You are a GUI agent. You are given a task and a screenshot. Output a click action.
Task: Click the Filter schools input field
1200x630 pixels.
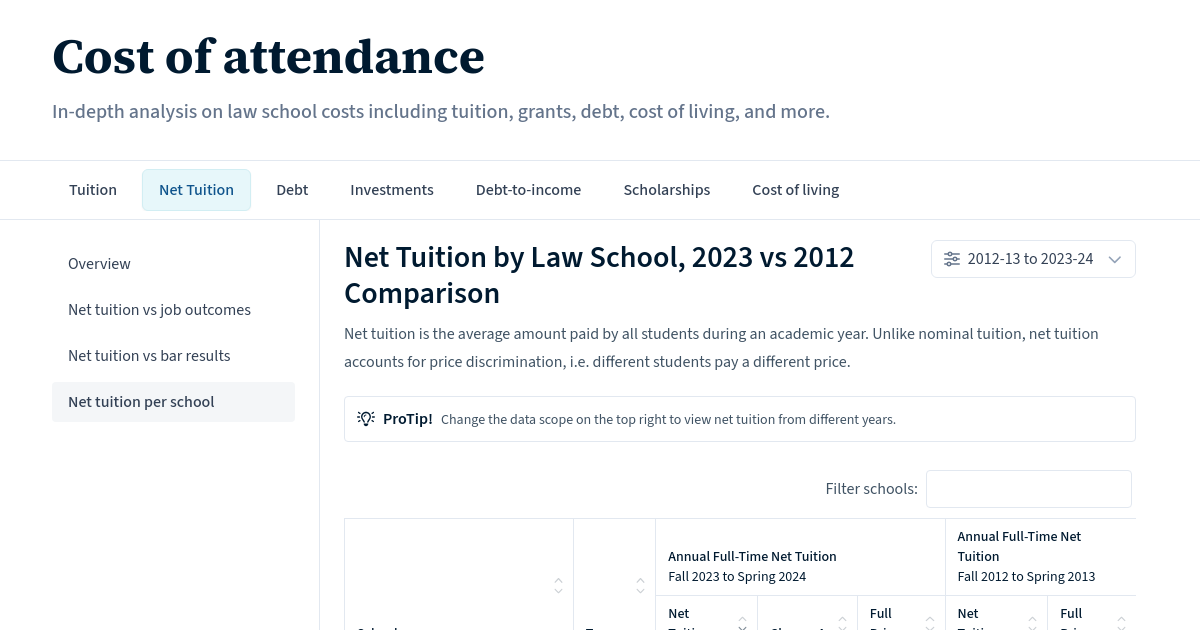click(x=1028, y=488)
